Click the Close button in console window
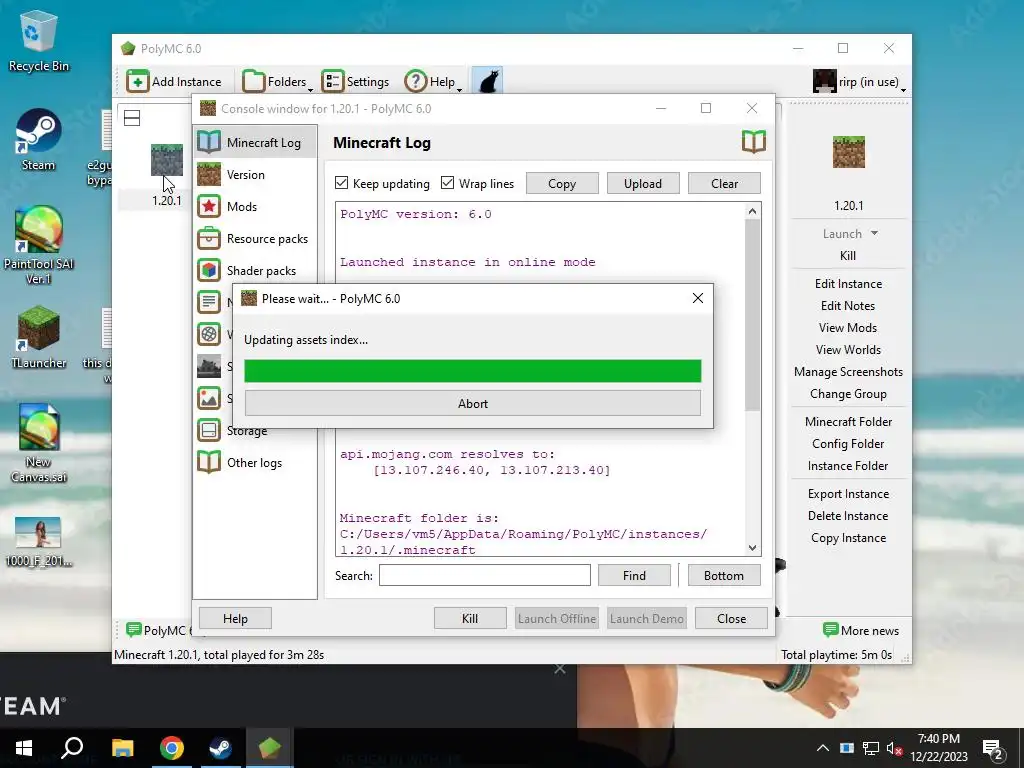 click(731, 618)
